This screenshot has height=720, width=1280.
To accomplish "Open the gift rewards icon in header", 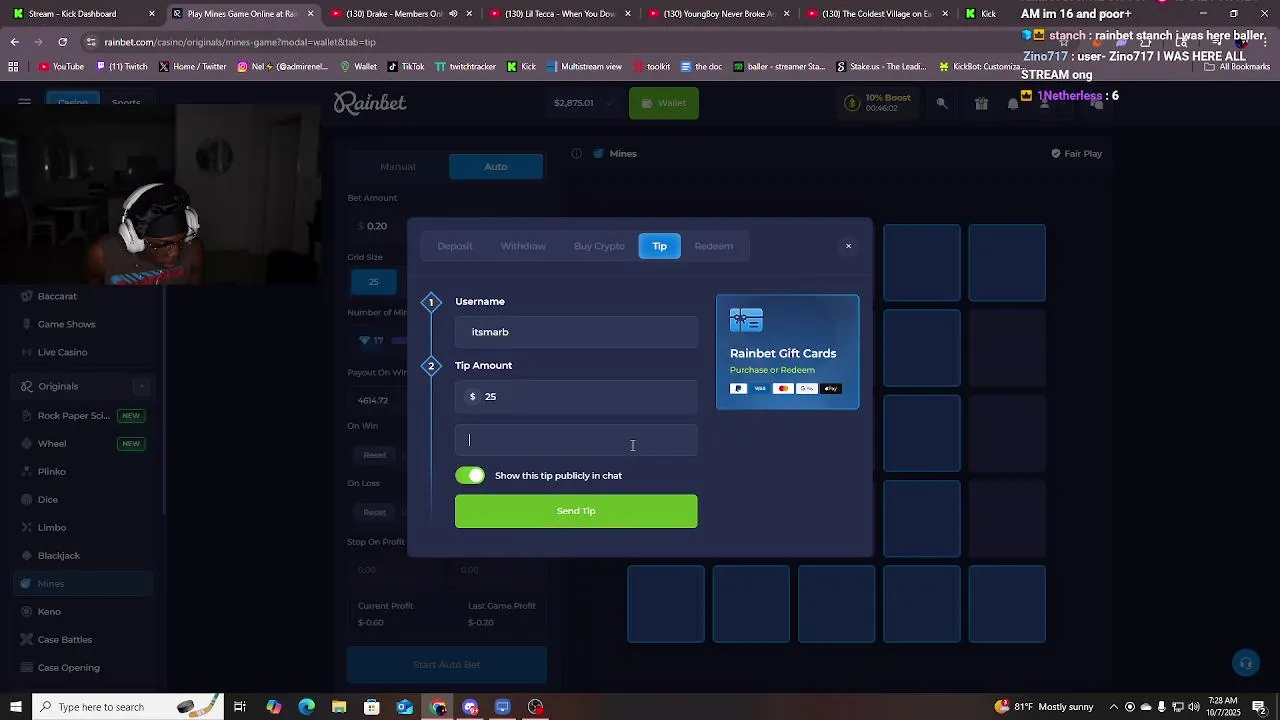I will click(x=981, y=103).
